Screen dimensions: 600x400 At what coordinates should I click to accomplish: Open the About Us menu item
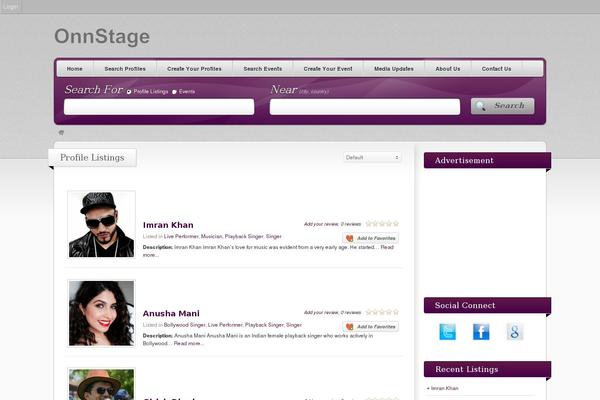(x=448, y=69)
